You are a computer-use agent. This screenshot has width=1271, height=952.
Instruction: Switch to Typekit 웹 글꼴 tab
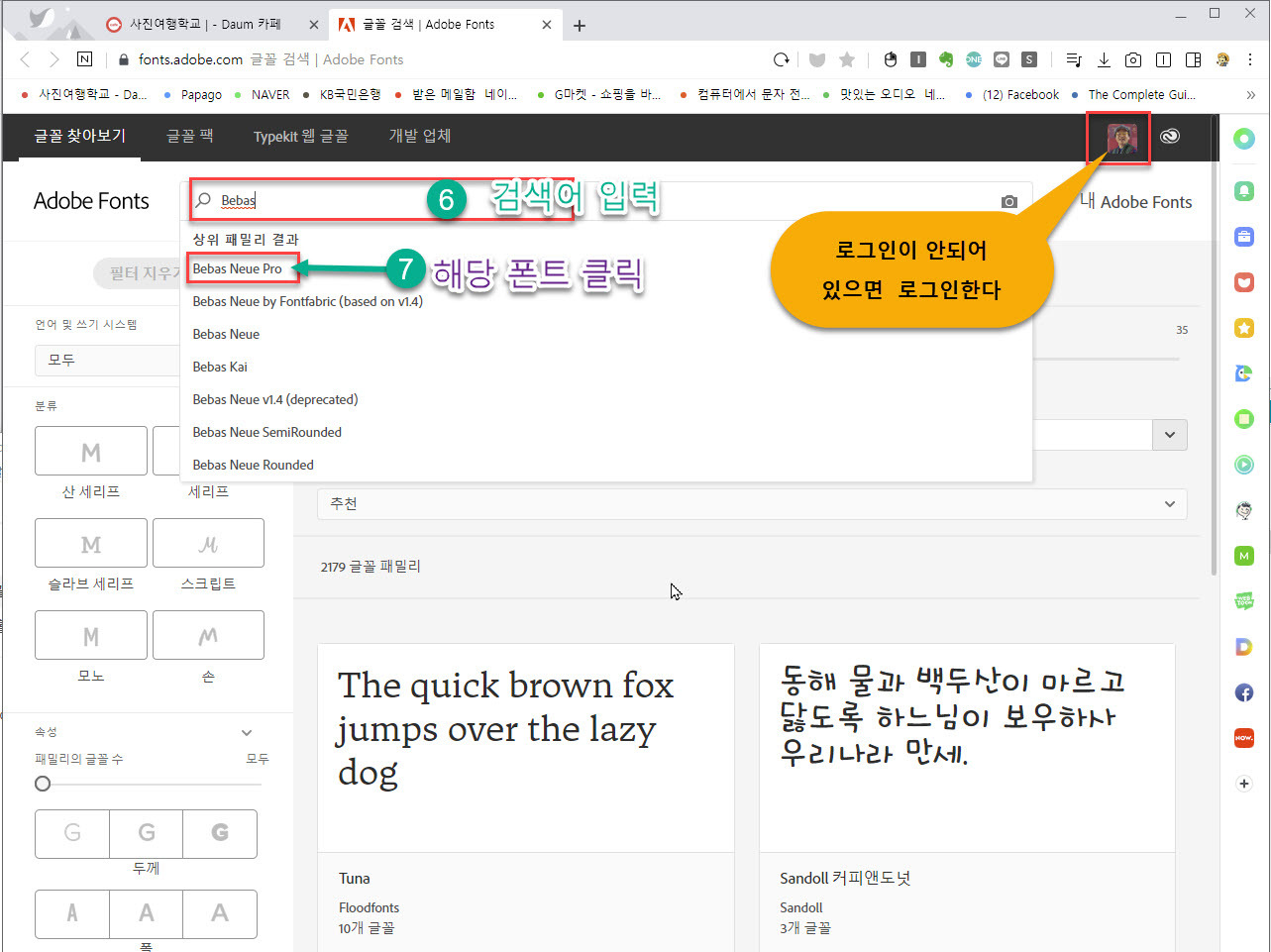(x=300, y=137)
